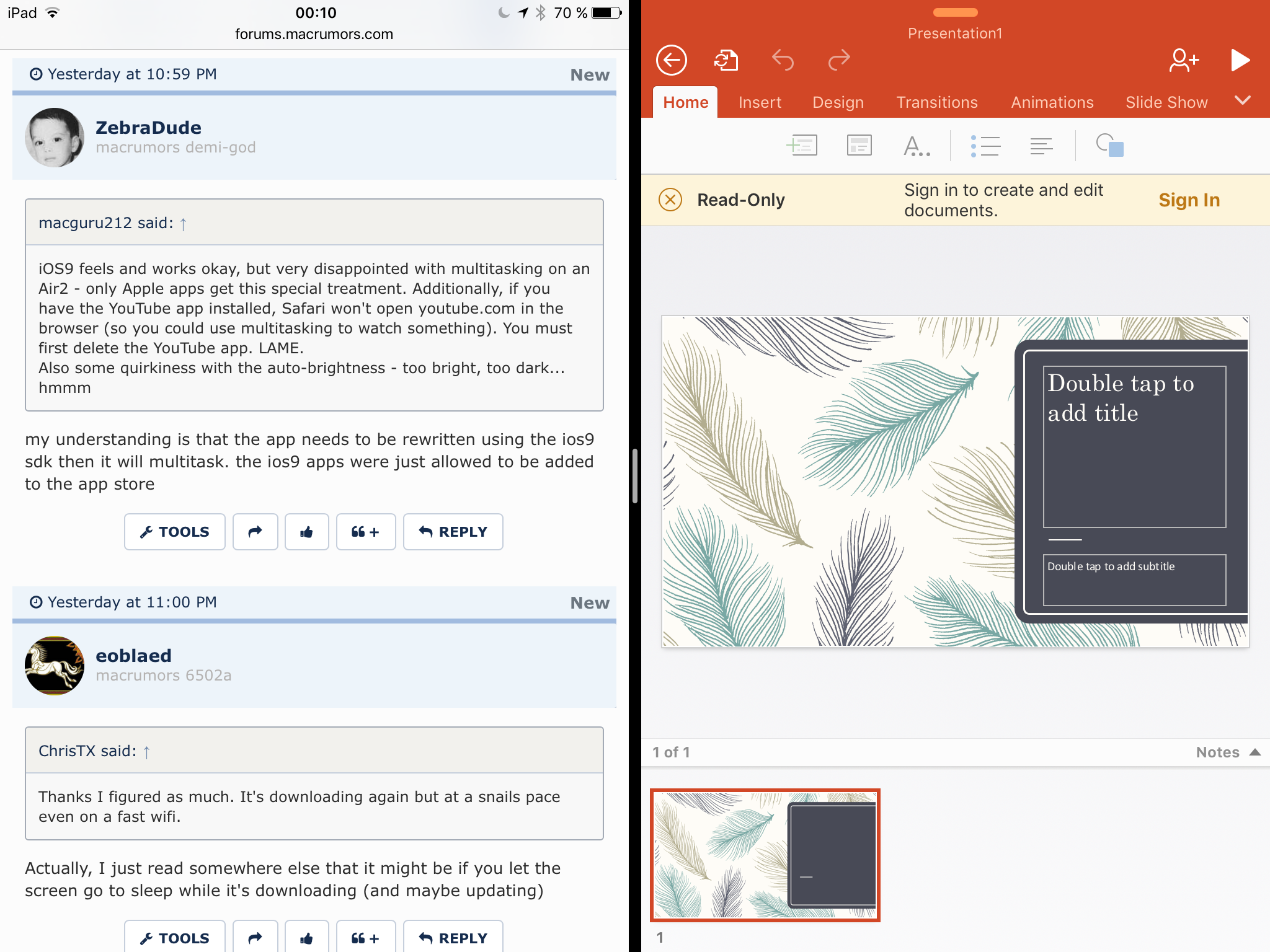Open text formatting options

[x=917, y=146]
